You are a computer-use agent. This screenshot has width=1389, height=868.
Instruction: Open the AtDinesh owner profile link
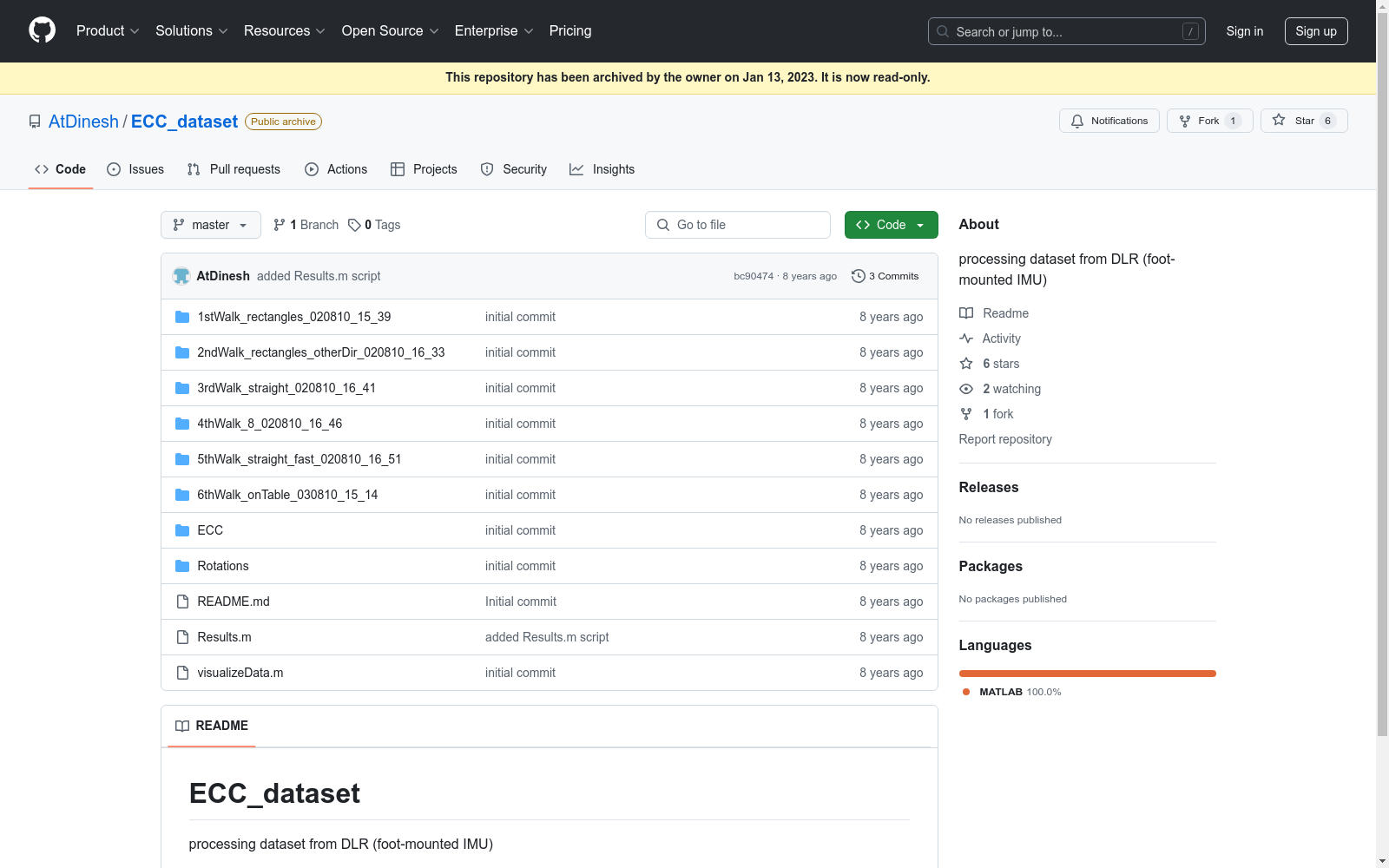[83, 122]
